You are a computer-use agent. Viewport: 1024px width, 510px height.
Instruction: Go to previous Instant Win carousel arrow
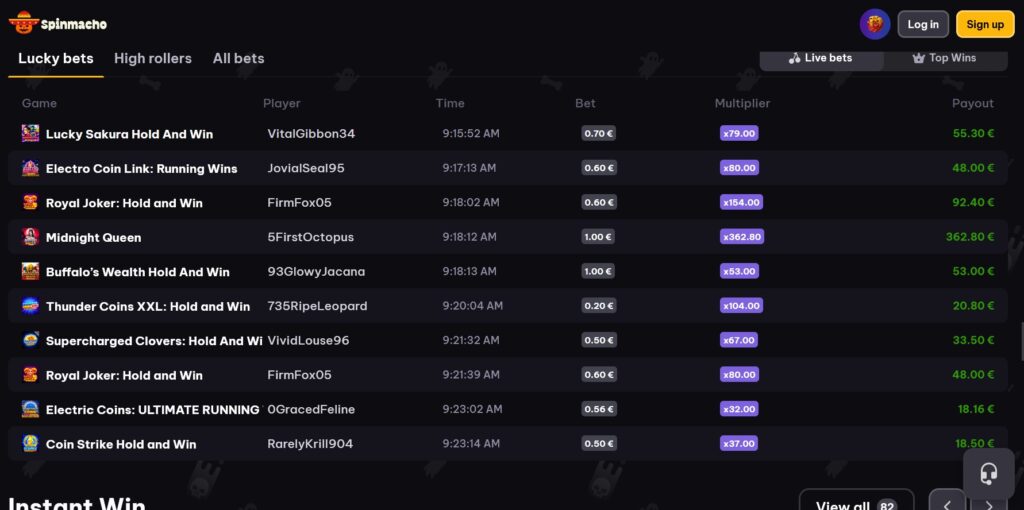pos(947,503)
